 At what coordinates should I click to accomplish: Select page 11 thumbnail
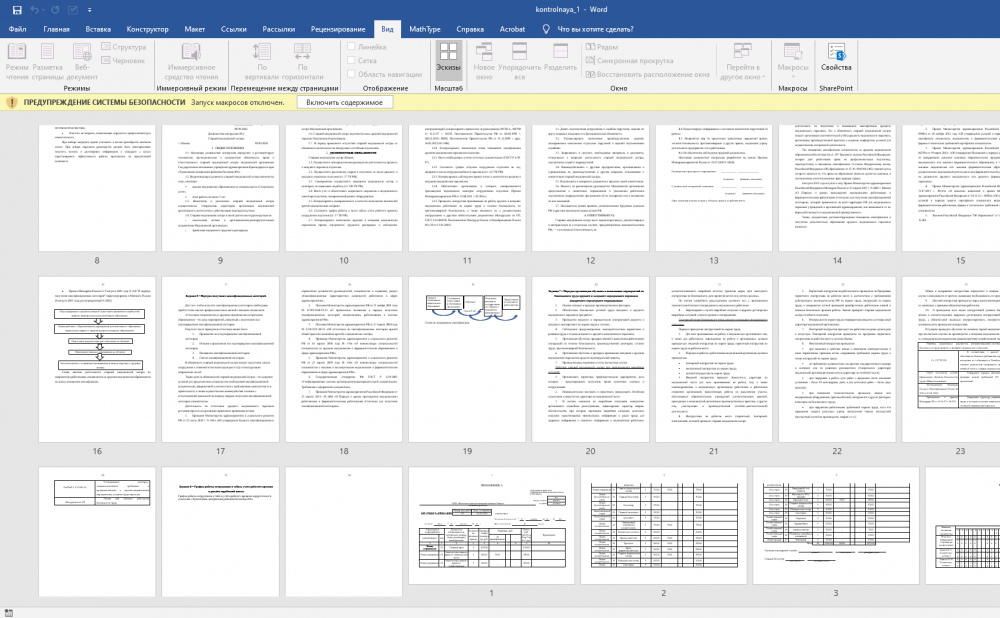pos(467,188)
